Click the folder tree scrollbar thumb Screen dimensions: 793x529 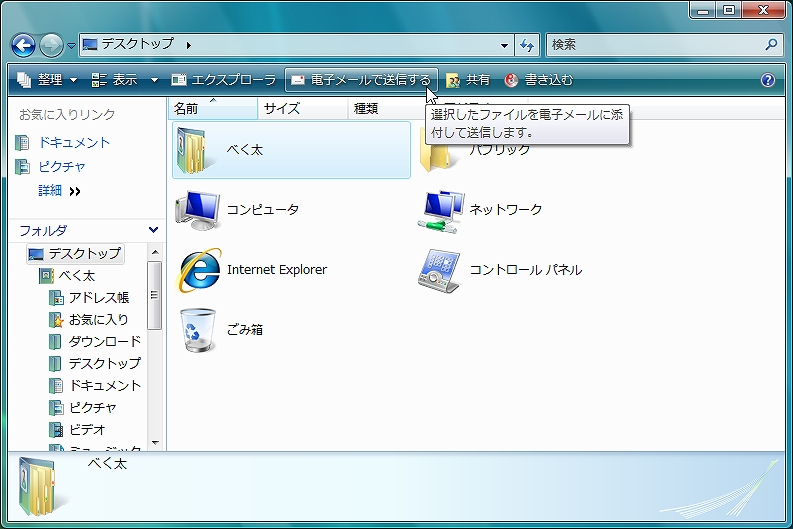click(155, 295)
